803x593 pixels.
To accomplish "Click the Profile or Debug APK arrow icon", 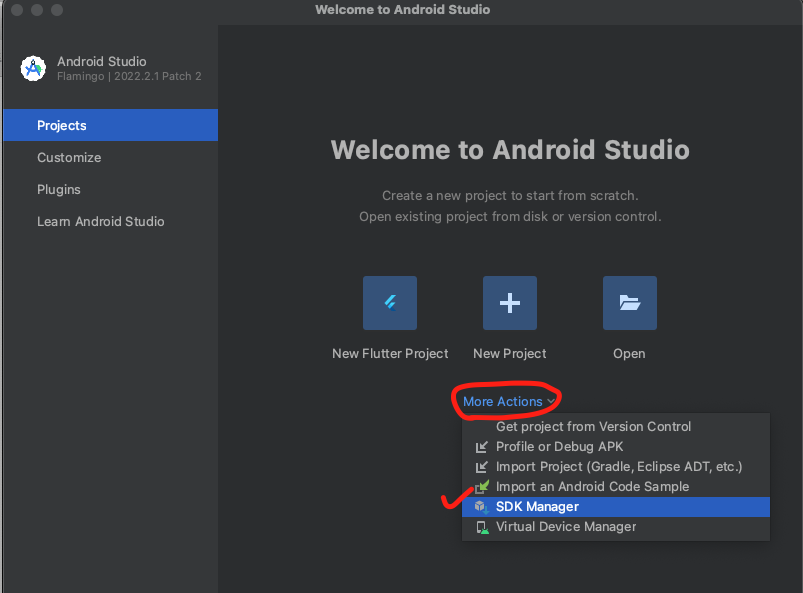I will 481,447.
